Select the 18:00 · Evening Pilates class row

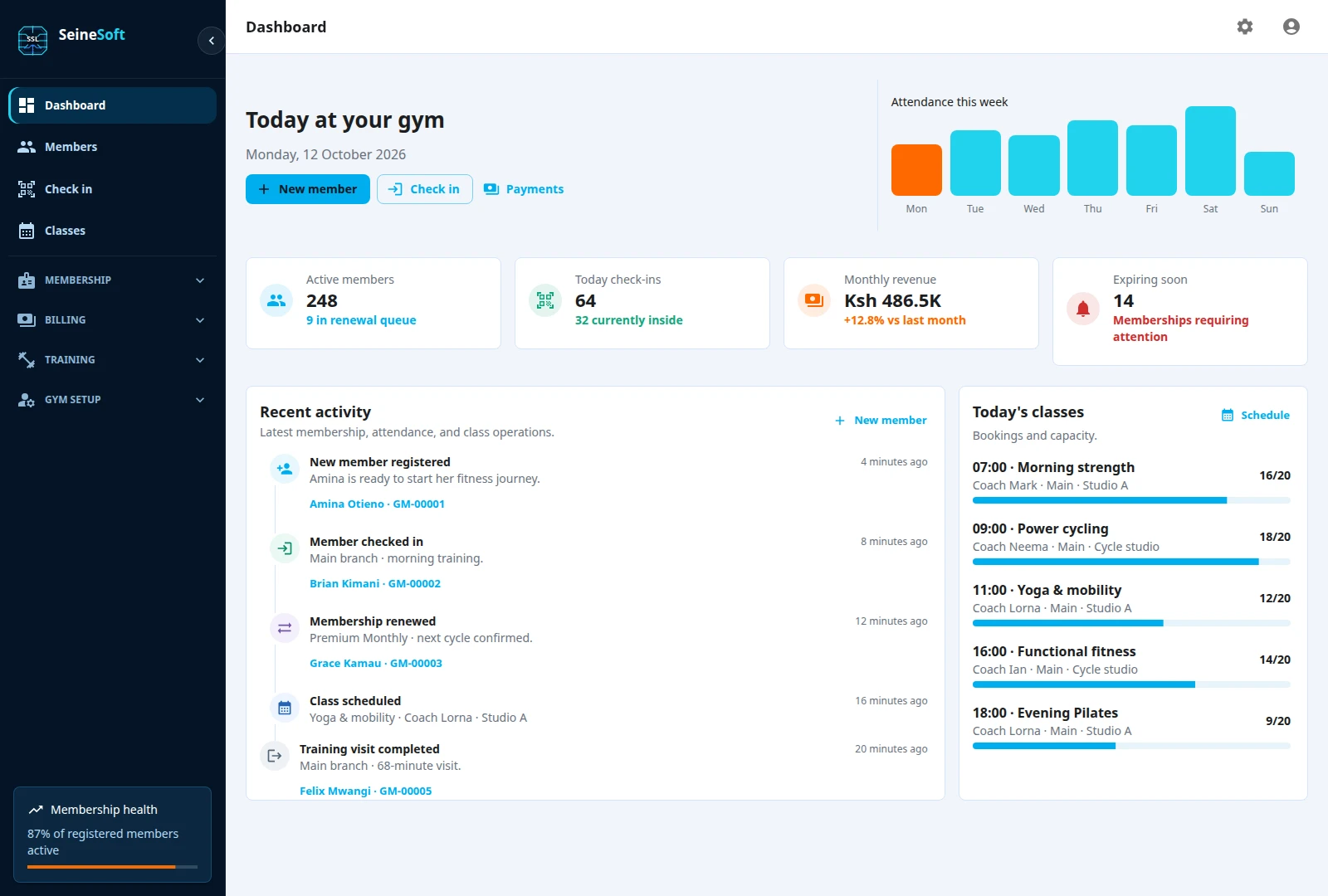pyautogui.click(x=1131, y=728)
